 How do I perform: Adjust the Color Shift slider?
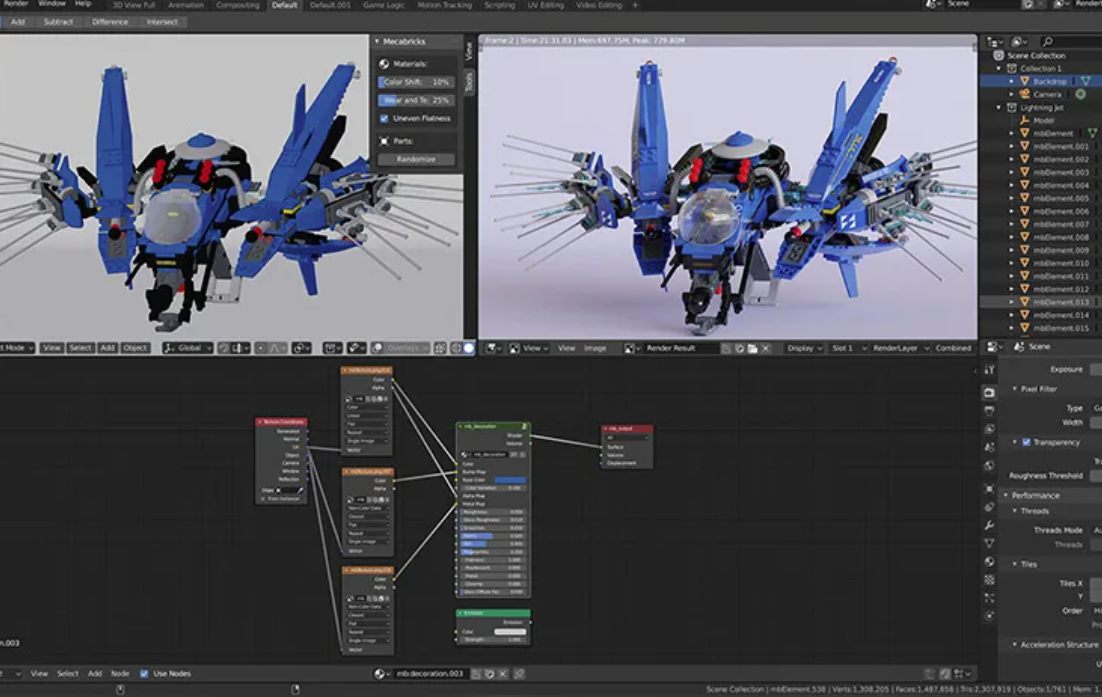(416, 82)
